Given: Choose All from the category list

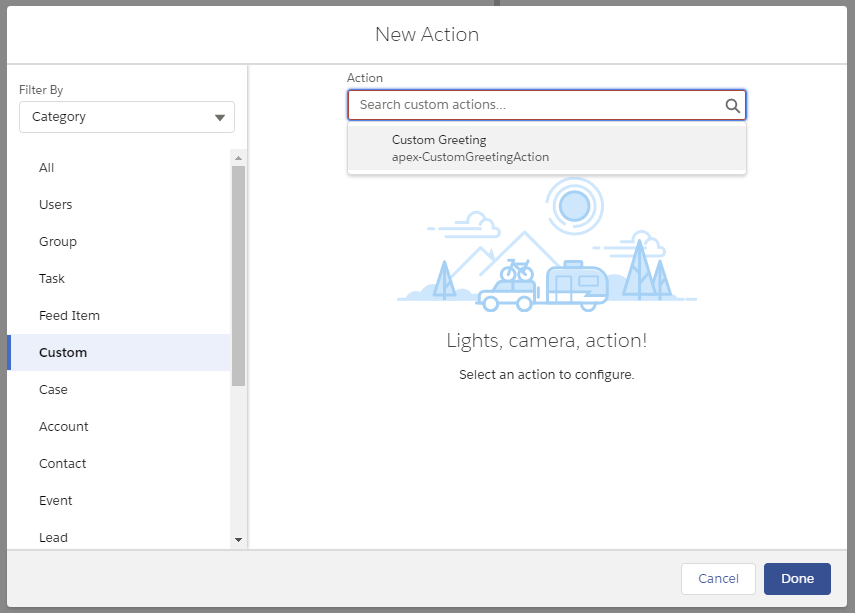Looking at the screenshot, I should (46, 167).
